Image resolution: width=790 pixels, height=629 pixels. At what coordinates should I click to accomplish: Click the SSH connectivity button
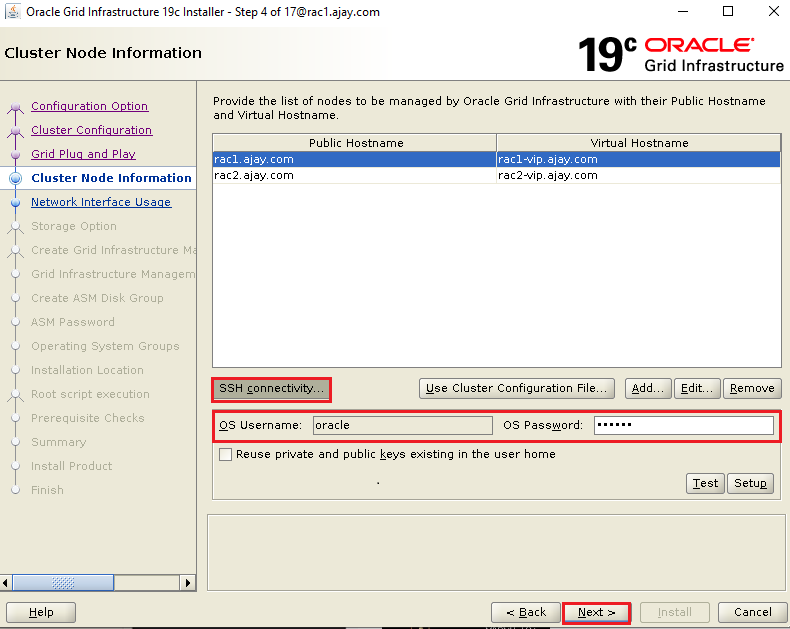(272, 389)
